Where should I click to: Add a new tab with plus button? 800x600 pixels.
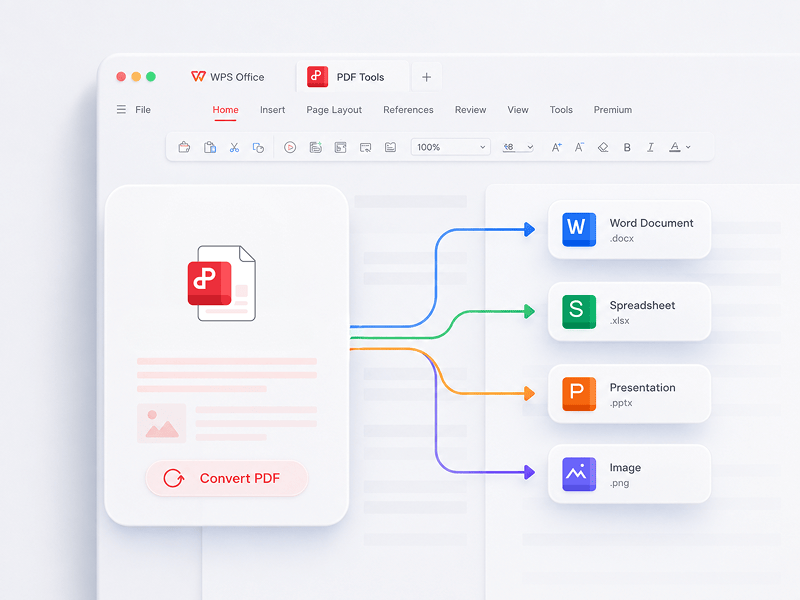(x=427, y=77)
